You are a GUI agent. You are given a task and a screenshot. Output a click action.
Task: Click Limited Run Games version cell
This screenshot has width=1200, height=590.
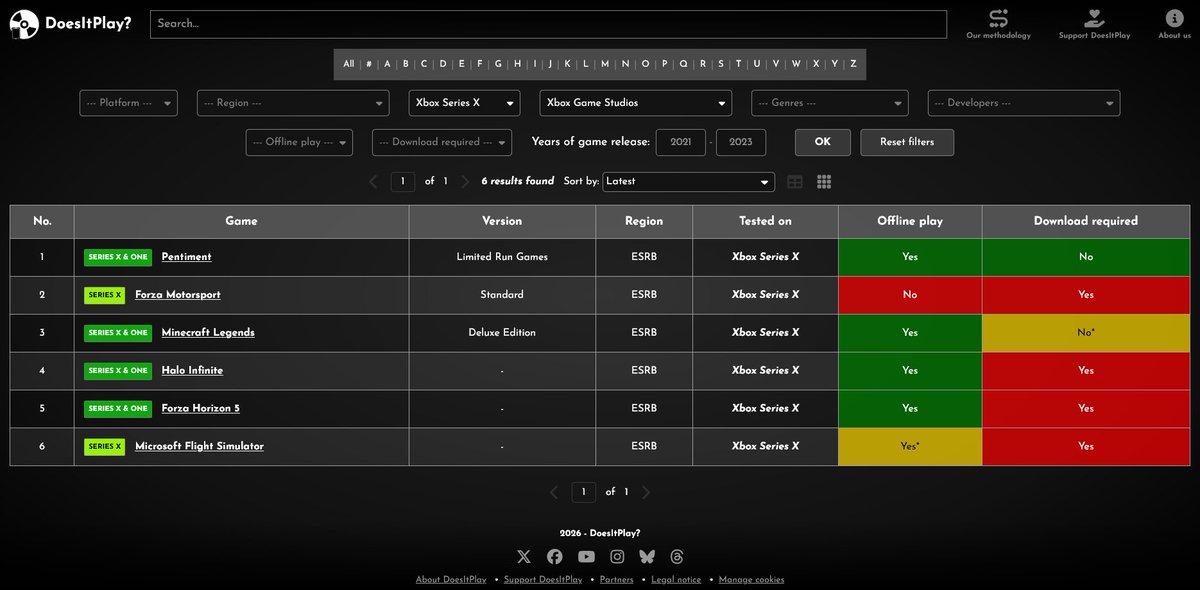point(502,257)
